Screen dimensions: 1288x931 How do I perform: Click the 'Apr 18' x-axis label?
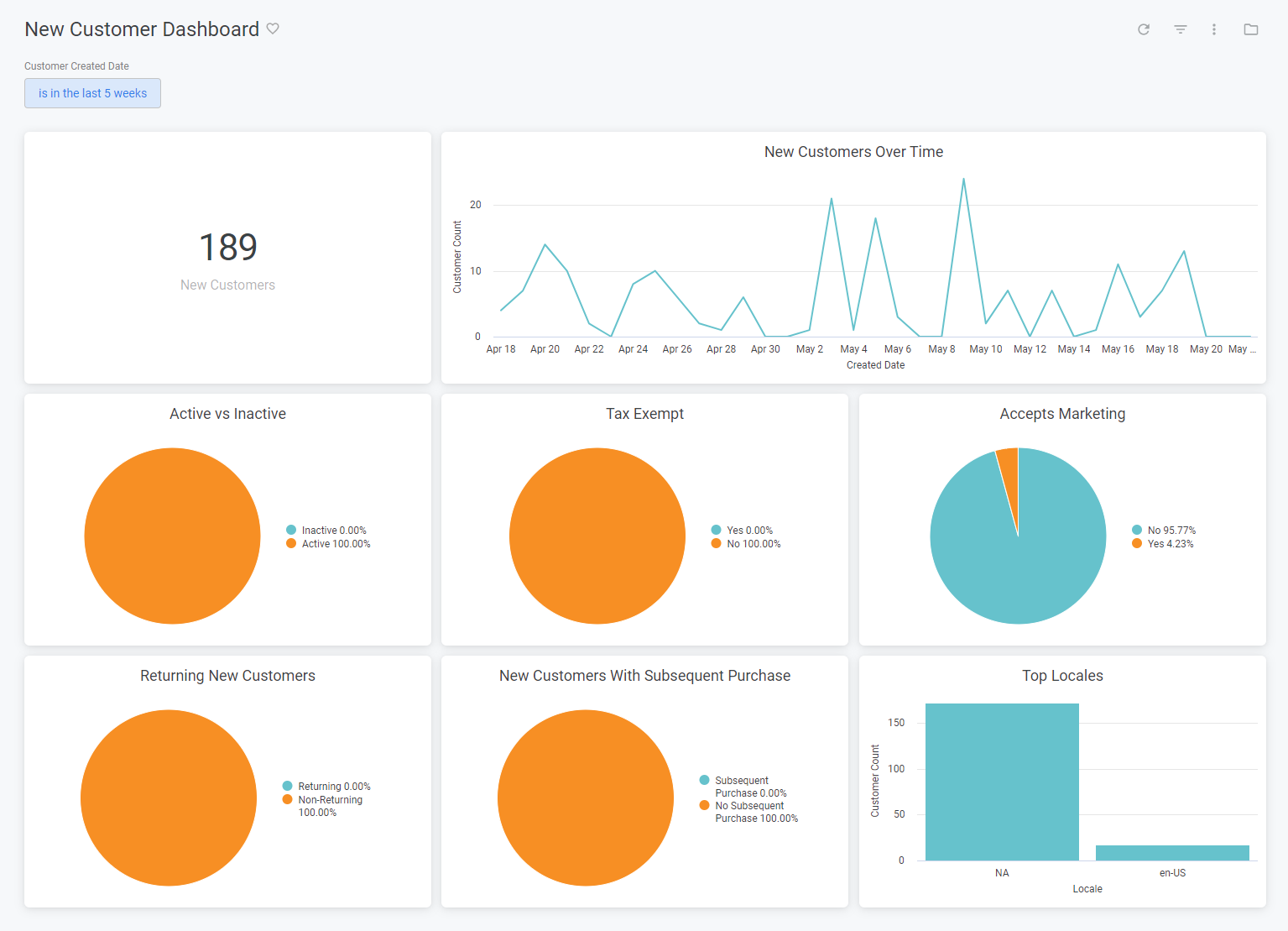[501, 349]
